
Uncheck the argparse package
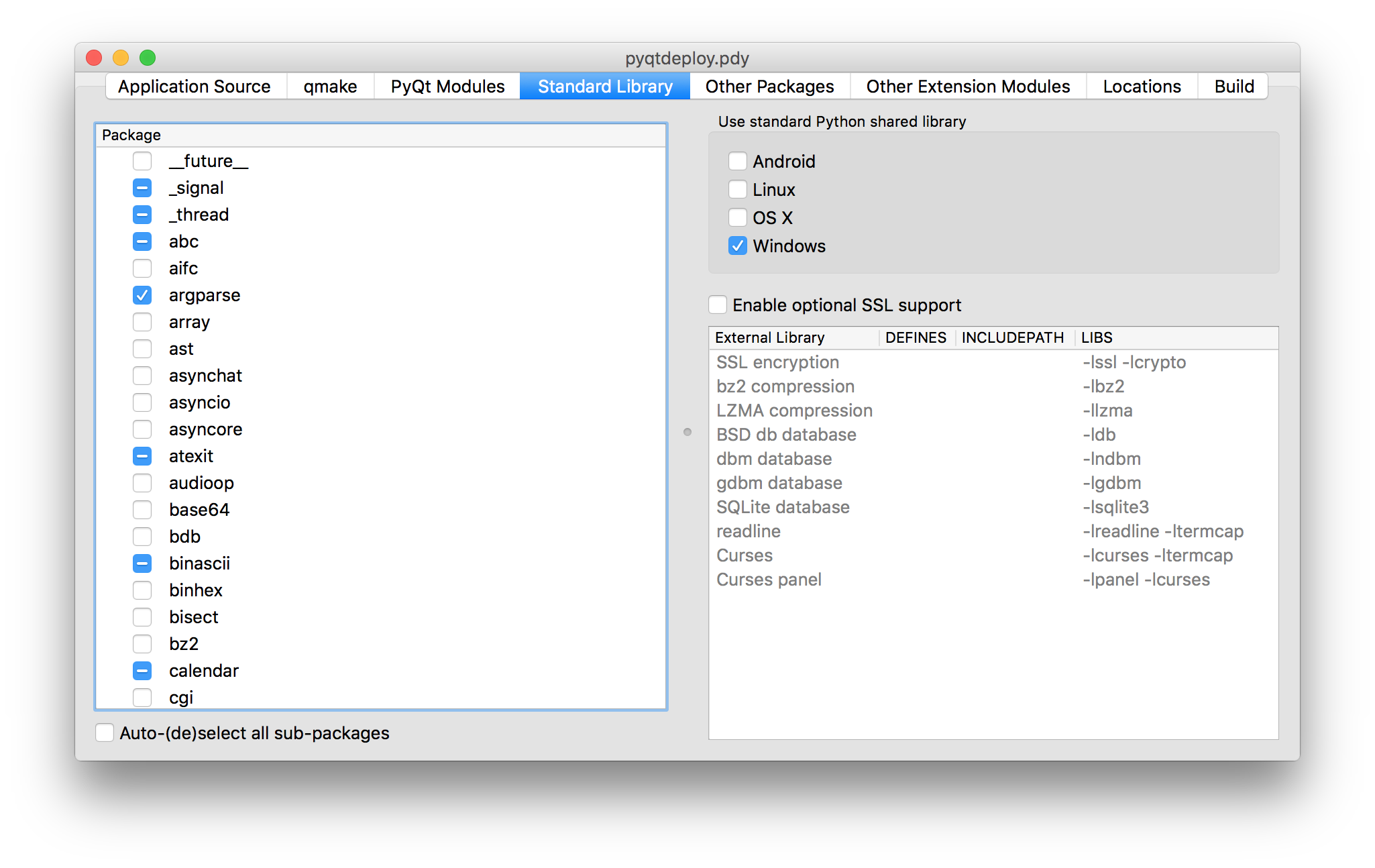click(142, 295)
